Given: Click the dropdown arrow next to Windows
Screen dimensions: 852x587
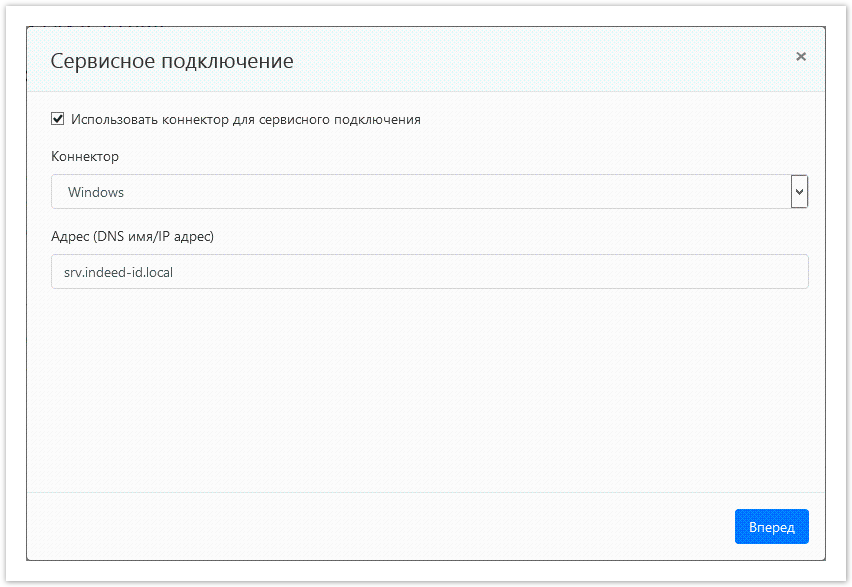Looking at the screenshot, I should (x=799, y=191).
